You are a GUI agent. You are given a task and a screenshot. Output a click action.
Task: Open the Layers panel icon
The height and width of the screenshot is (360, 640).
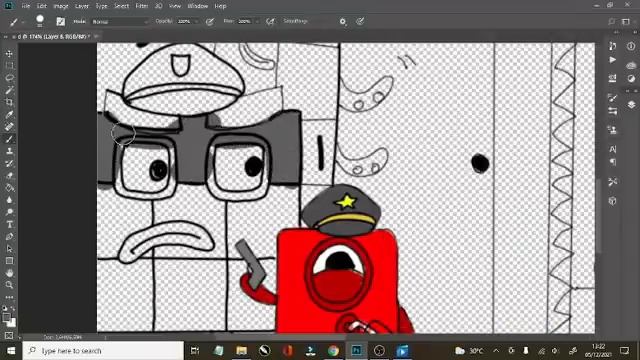631,105
